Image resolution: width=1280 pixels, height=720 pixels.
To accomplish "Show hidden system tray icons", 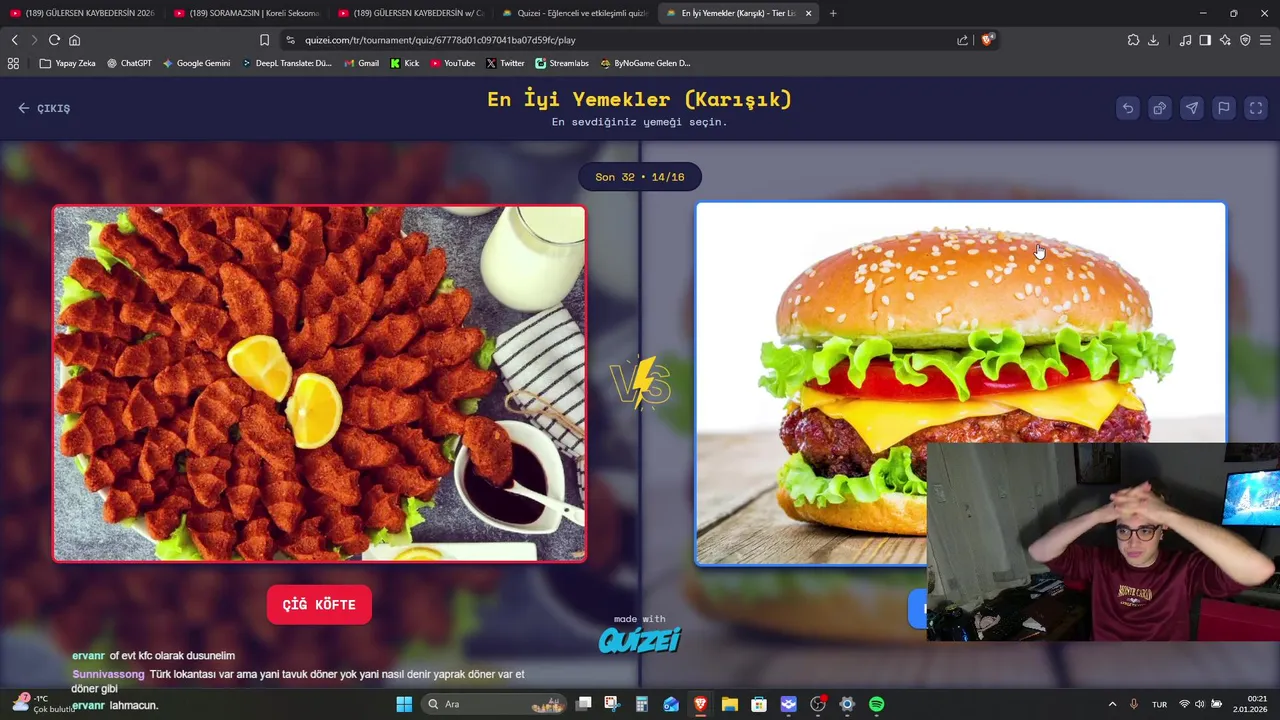I will point(1112,704).
